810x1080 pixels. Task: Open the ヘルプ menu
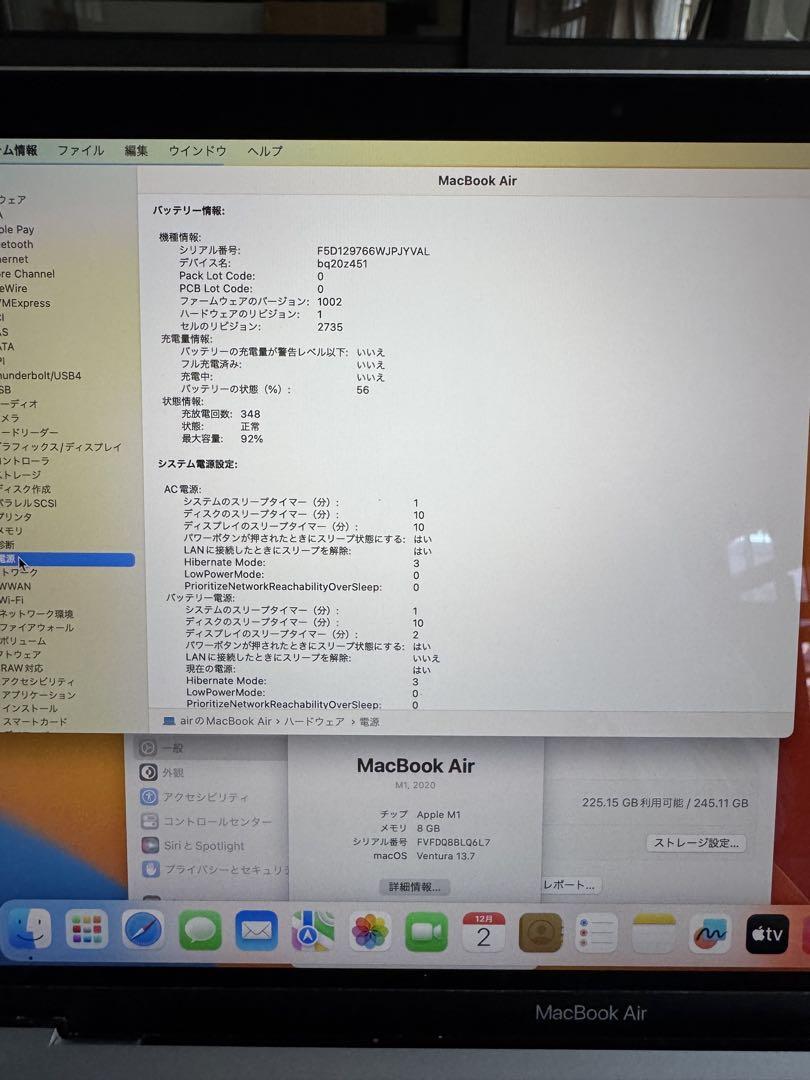coord(265,150)
